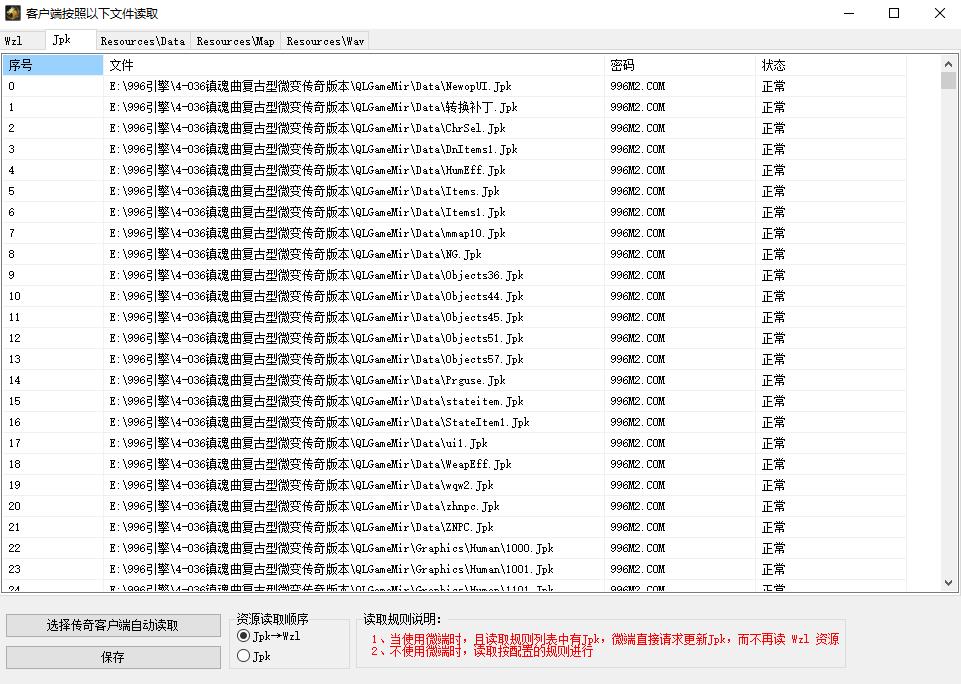Click the list scrollbar down arrow
The image size is (961, 684).
948,583
